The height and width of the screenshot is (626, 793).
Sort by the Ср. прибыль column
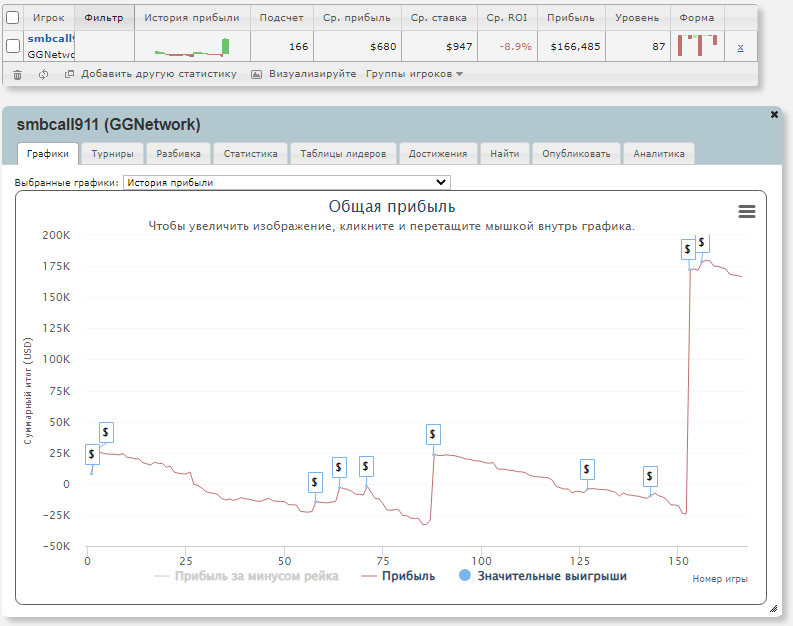[x=357, y=18]
